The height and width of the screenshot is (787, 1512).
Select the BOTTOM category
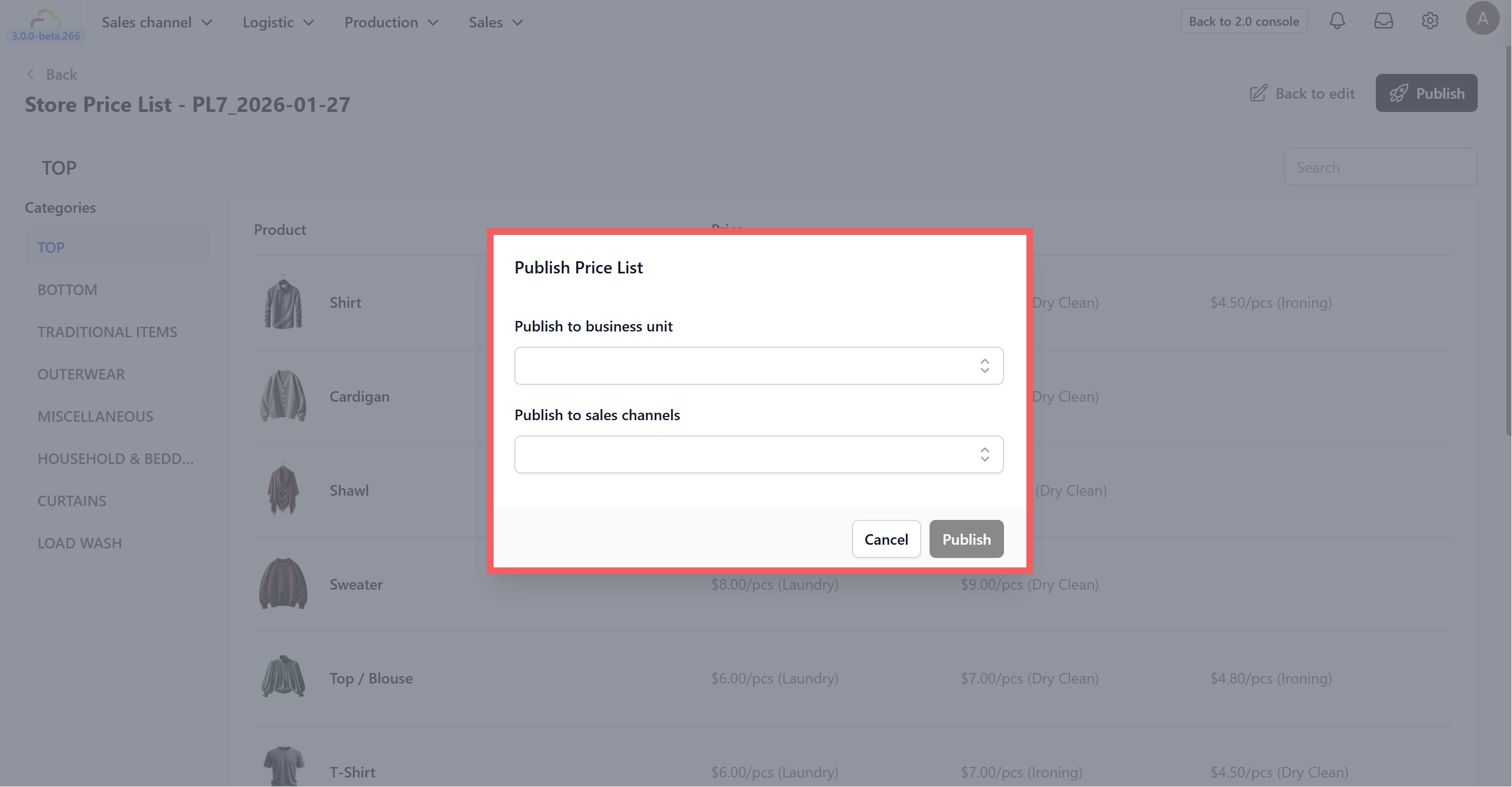pos(68,290)
